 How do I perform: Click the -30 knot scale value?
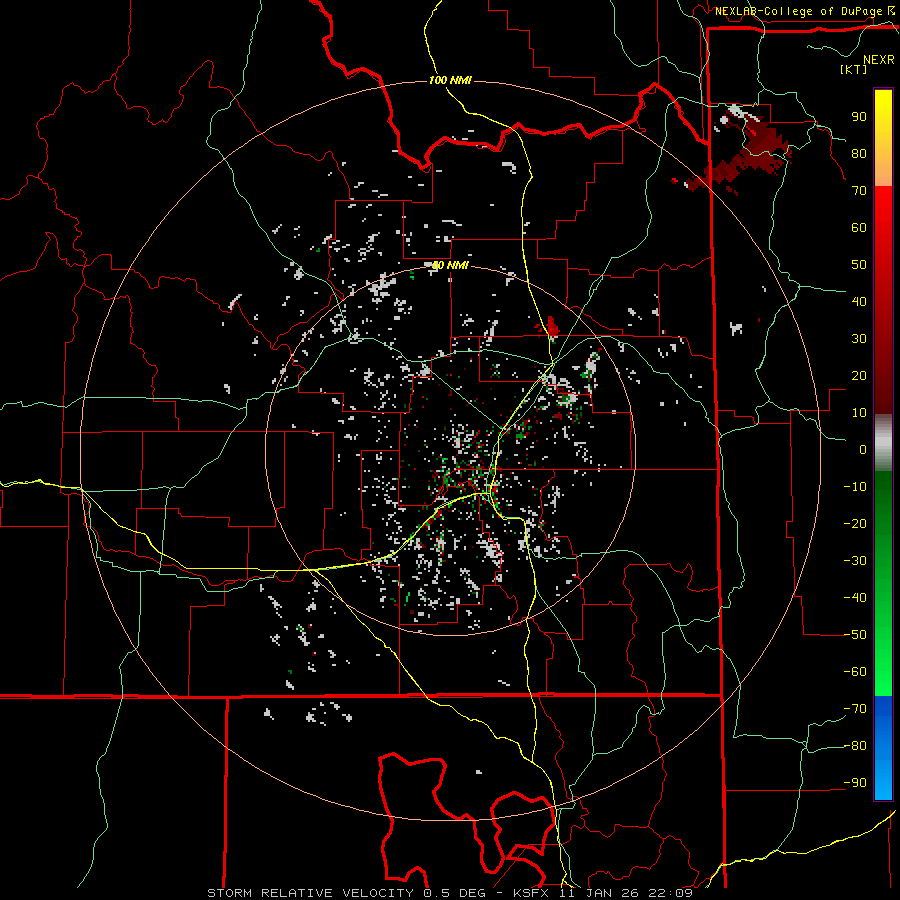[x=855, y=561]
